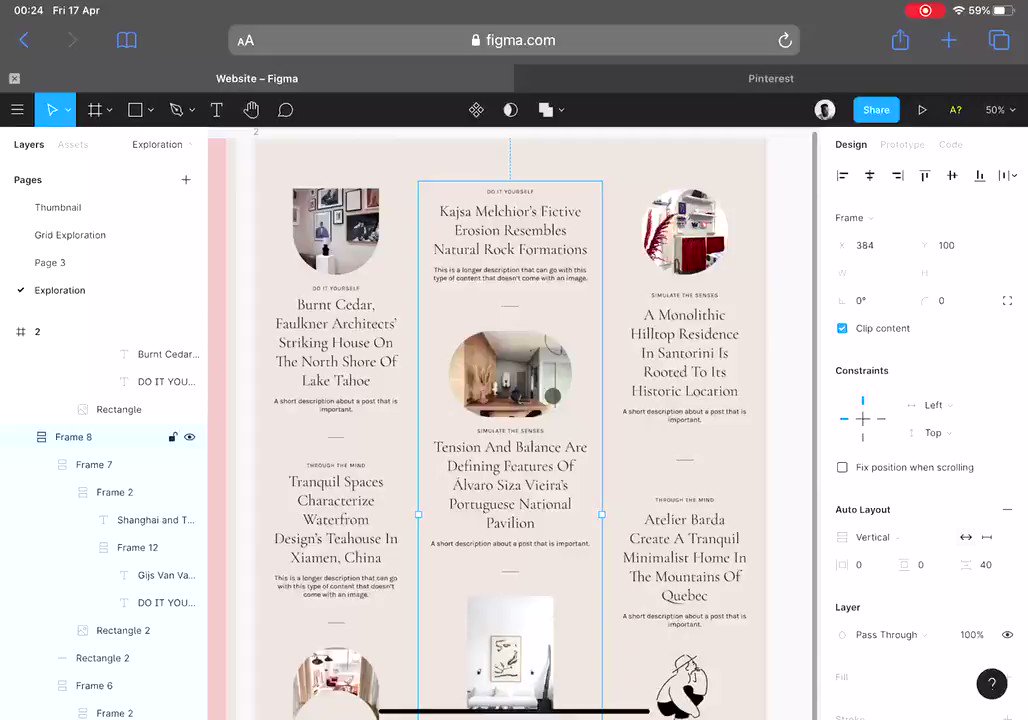
Task: Toggle visibility eye on Frame 8
Action: point(189,437)
